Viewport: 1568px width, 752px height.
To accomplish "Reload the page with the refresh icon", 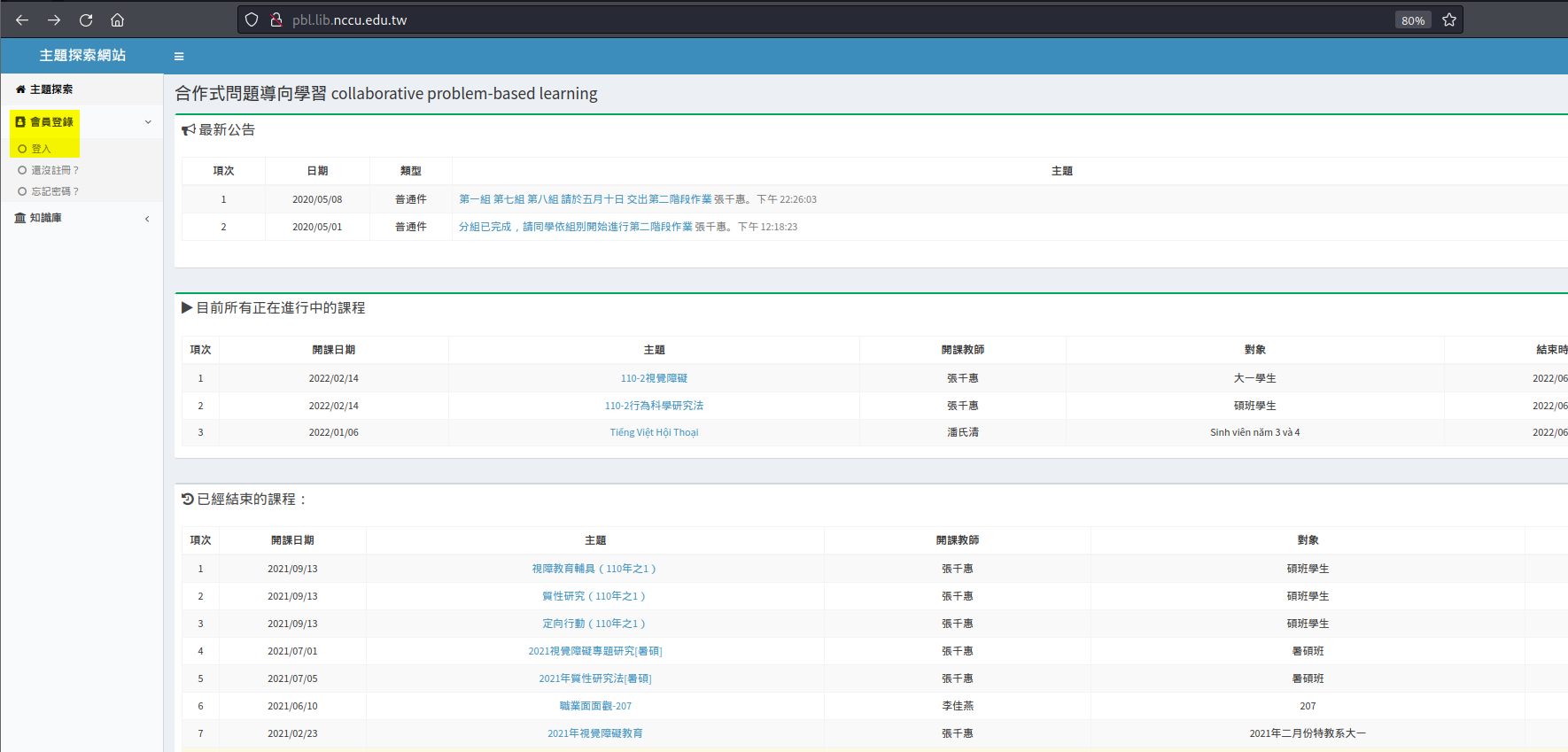I will [86, 19].
